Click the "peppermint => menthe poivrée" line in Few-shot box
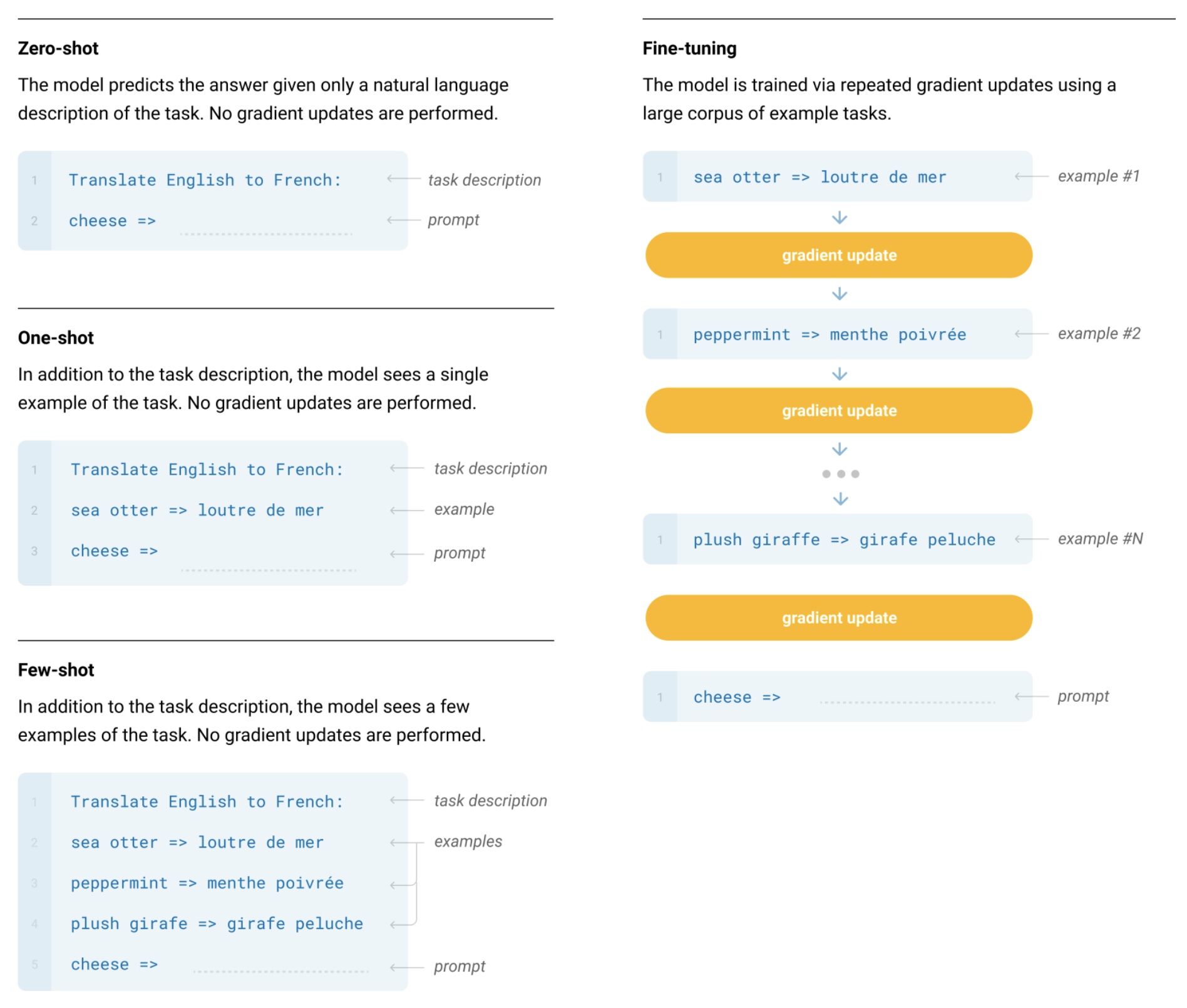The height and width of the screenshot is (1008, 1187). (207, 883)
